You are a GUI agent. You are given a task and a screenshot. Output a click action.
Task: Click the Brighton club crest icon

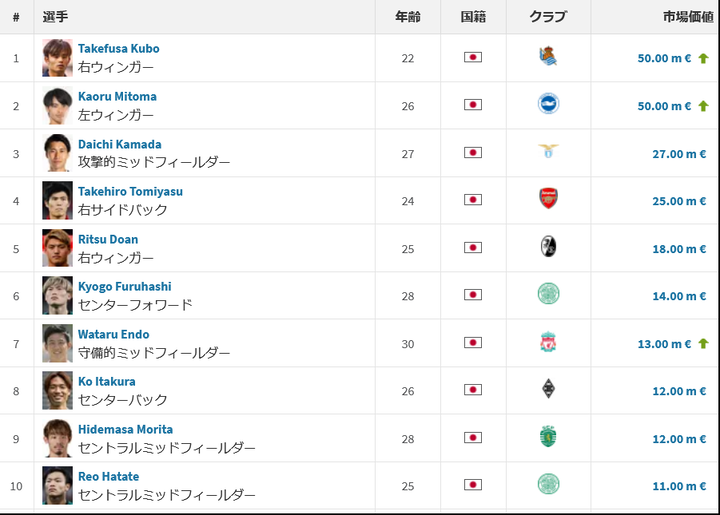548,104
